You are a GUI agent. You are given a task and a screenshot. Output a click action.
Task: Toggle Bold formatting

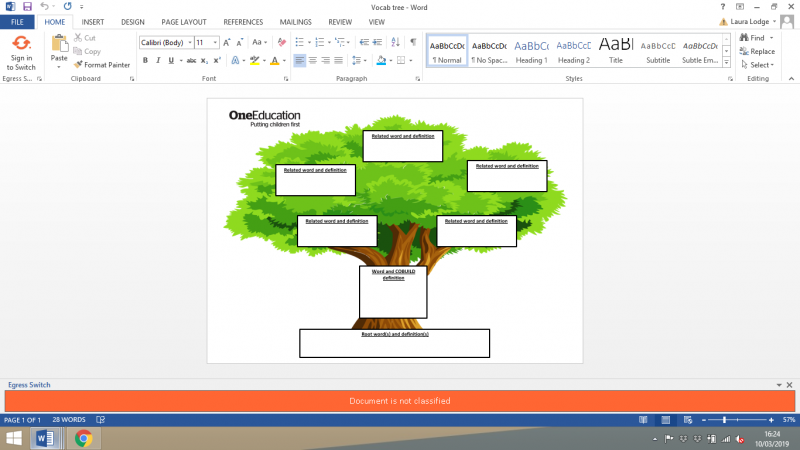145,60
